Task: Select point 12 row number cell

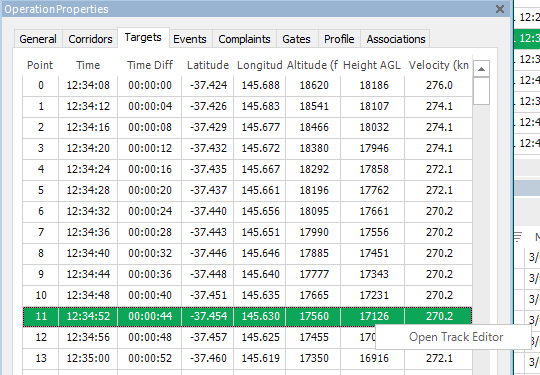Action: pos(41,337)
